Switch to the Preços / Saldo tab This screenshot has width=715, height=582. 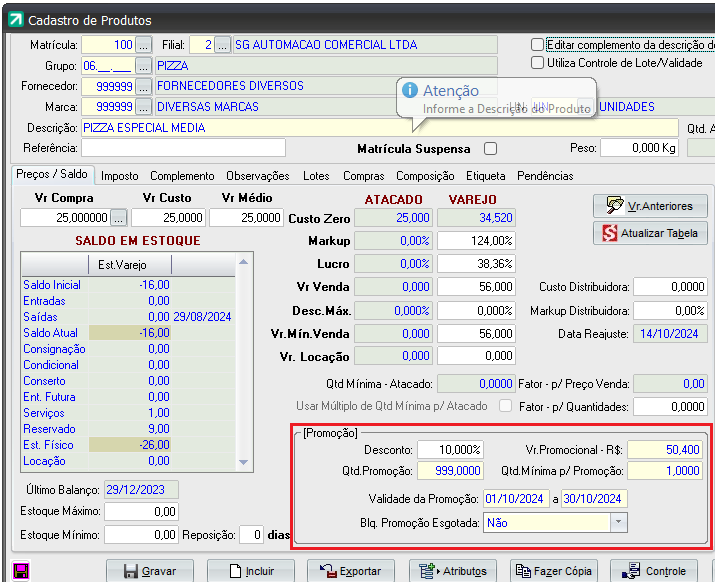tap(52, 174)
